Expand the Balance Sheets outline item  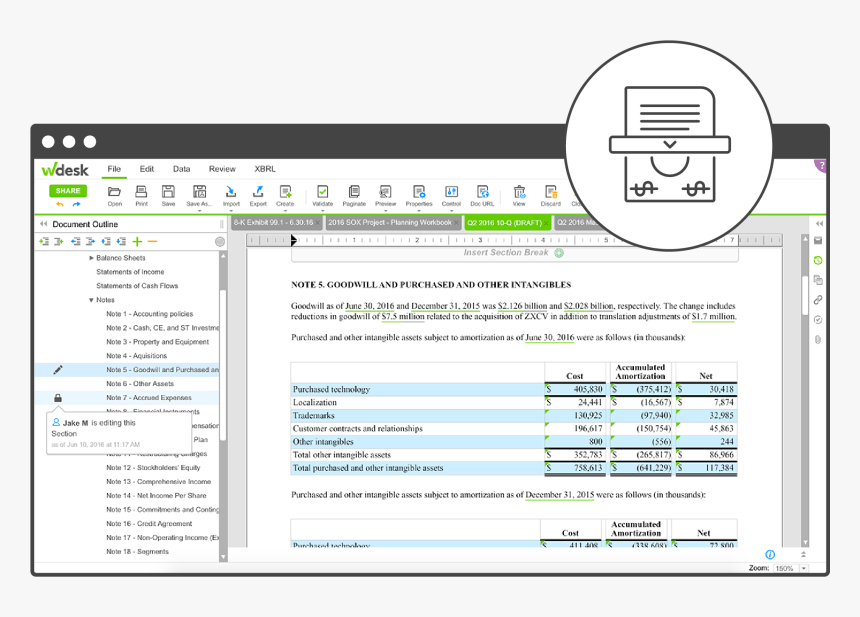tap(92, 258)
